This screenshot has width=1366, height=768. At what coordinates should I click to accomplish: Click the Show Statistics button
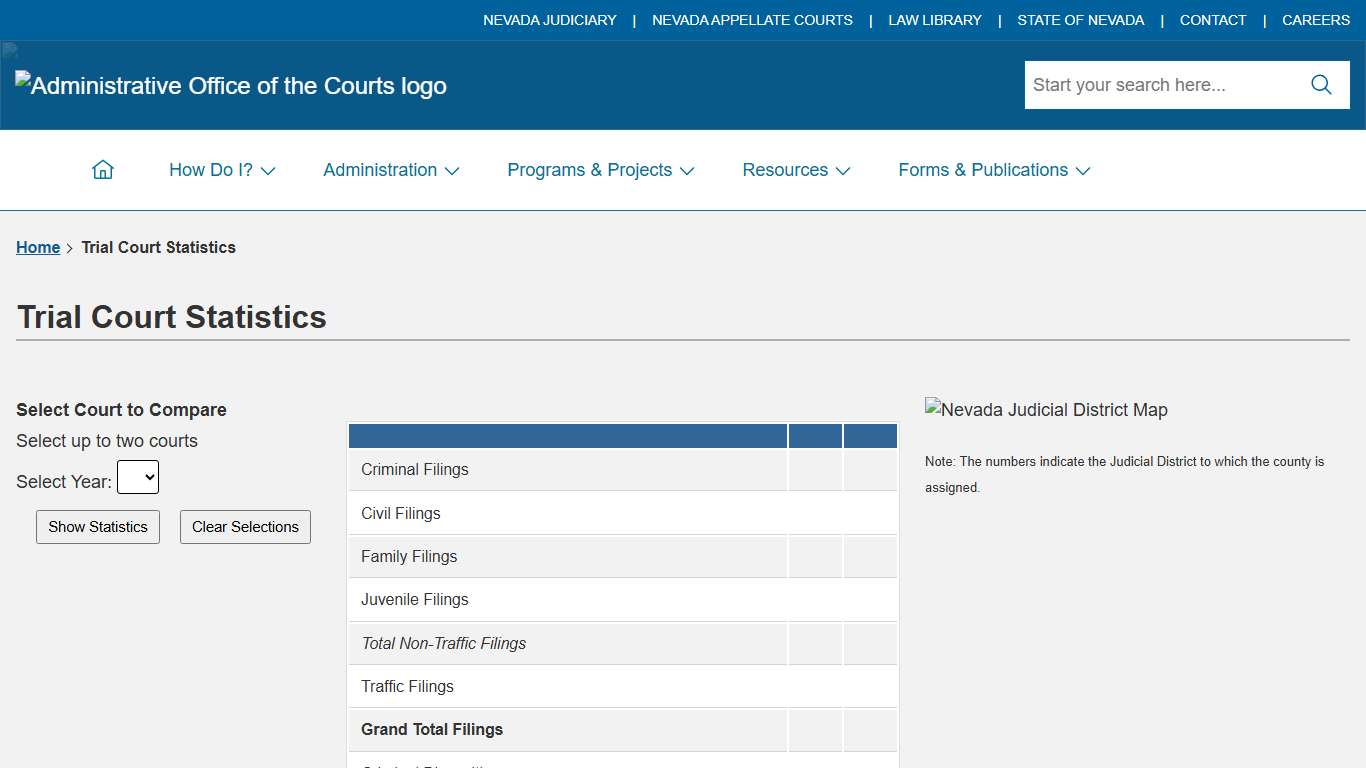click(x=97, y=526)
